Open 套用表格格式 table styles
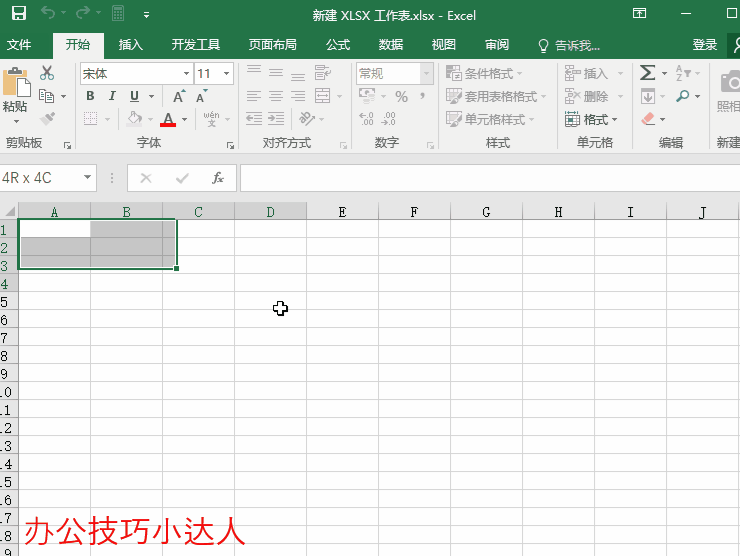Viewport: 740px width, 556px height. [x=496, y=96]
